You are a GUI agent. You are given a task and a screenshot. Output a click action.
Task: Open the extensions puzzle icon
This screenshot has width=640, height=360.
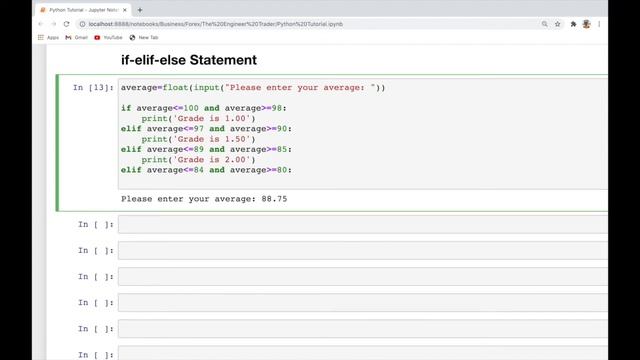[573, 24]
